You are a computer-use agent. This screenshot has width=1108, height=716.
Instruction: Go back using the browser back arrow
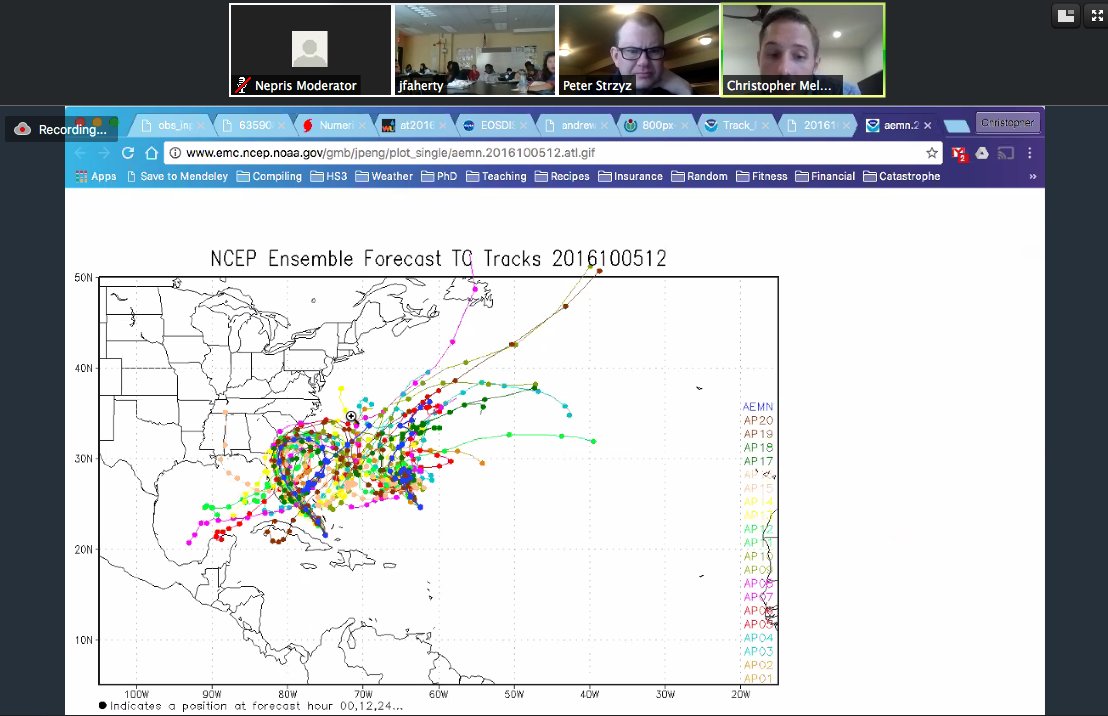point(80,153)
